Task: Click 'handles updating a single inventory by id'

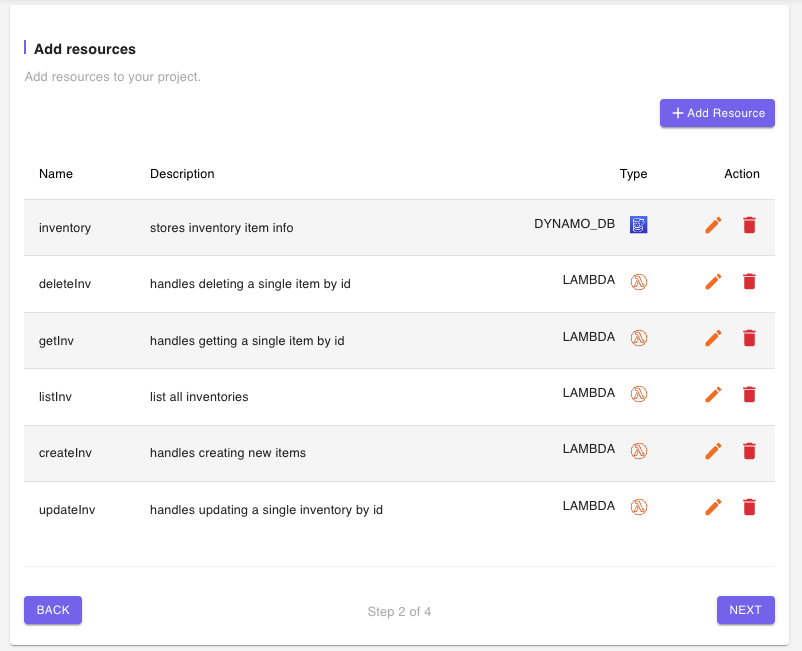Action: (x=266, y=510)
